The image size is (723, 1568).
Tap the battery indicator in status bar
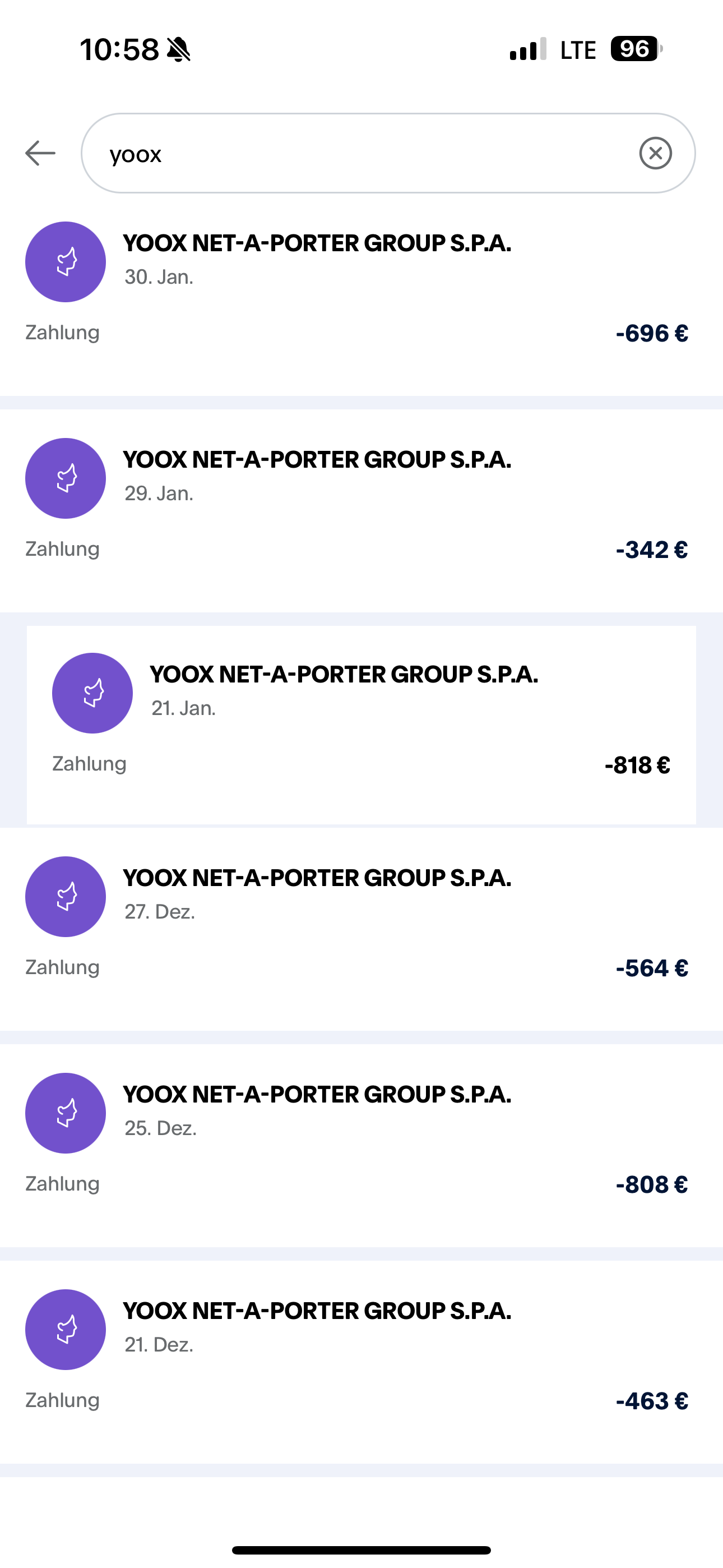coord(636,49)
